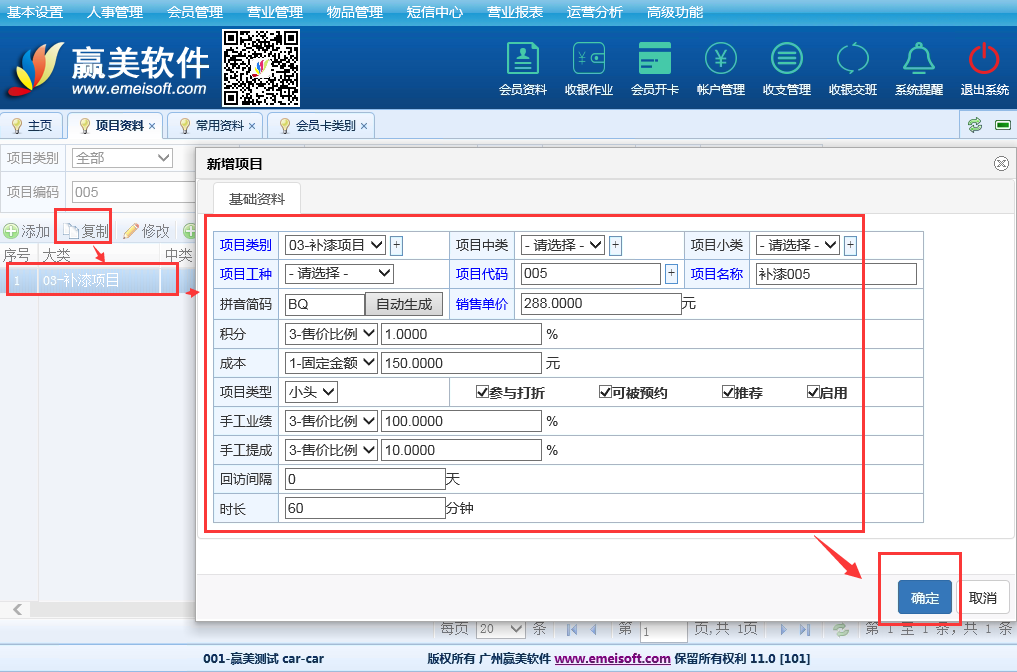Open the 项目类型 dropdown showing 小头

click(311, 392)
